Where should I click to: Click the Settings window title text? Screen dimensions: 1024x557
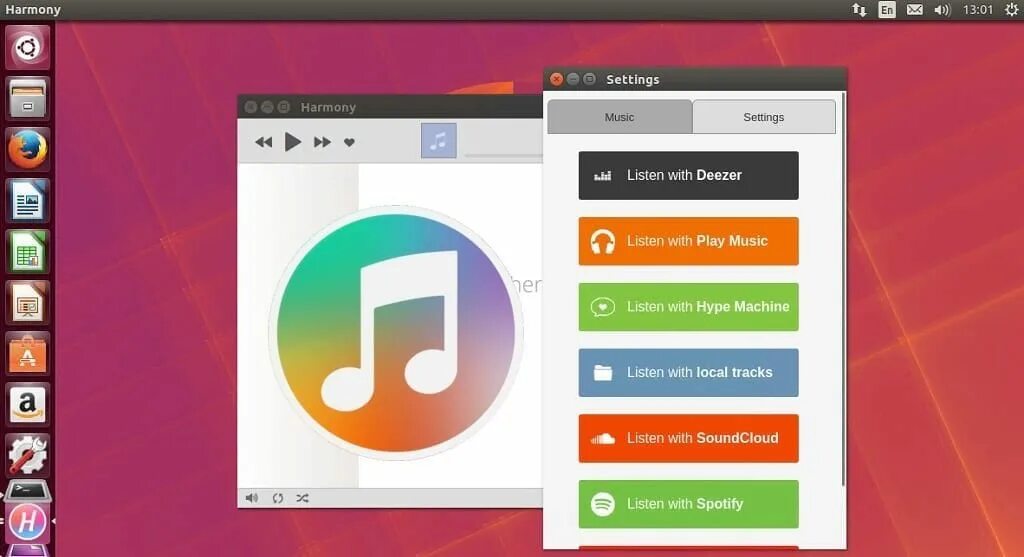[x=633, y=80]
